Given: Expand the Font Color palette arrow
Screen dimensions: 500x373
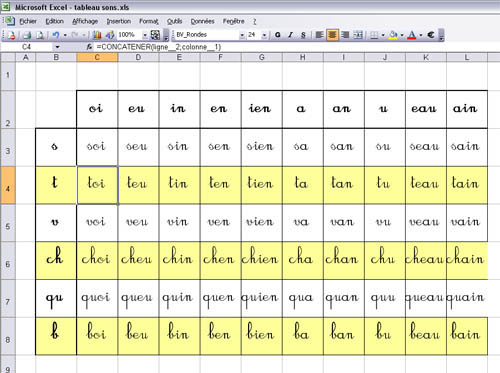Looking at the screenshot, I should (x=421, y=35).
